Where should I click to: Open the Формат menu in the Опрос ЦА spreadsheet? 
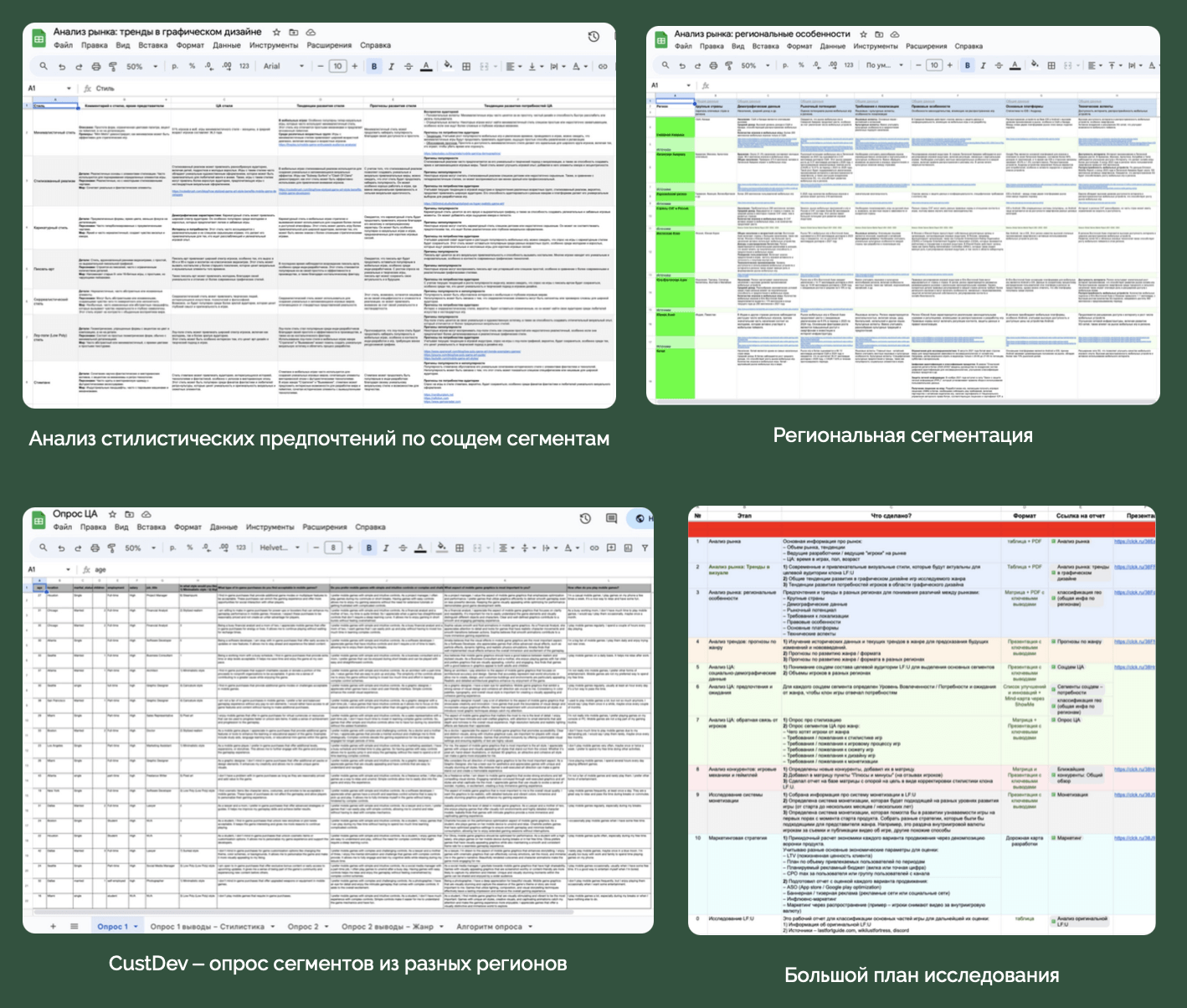click(188, 527)
